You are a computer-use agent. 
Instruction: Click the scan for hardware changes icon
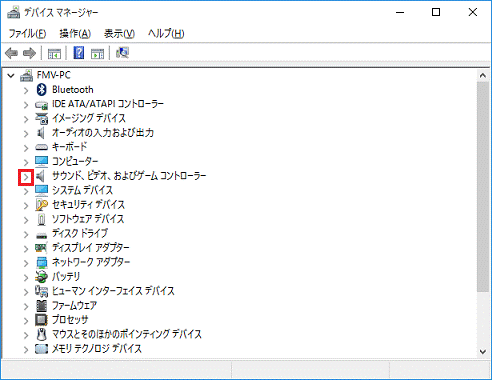click(122, 53)
